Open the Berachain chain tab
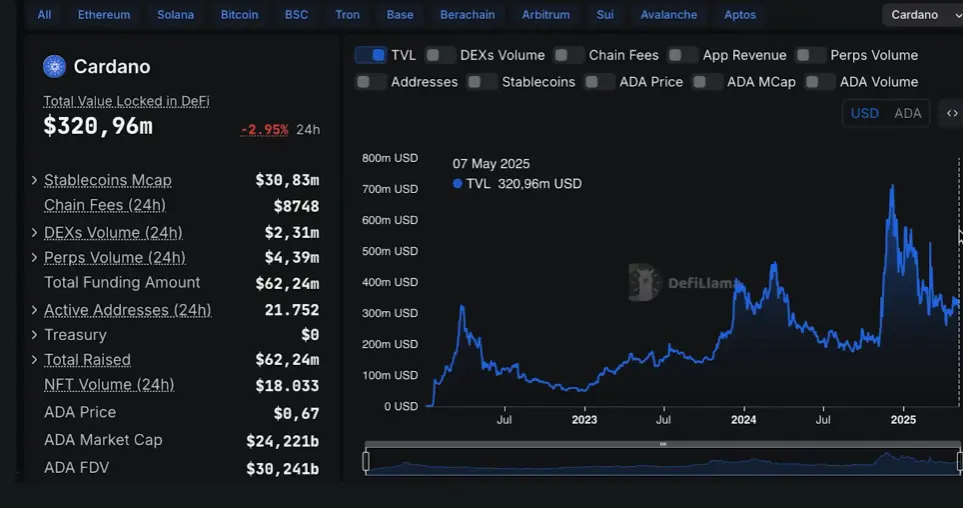The width and height of the screenshot is (963, 508). click(x=467, y=15)
